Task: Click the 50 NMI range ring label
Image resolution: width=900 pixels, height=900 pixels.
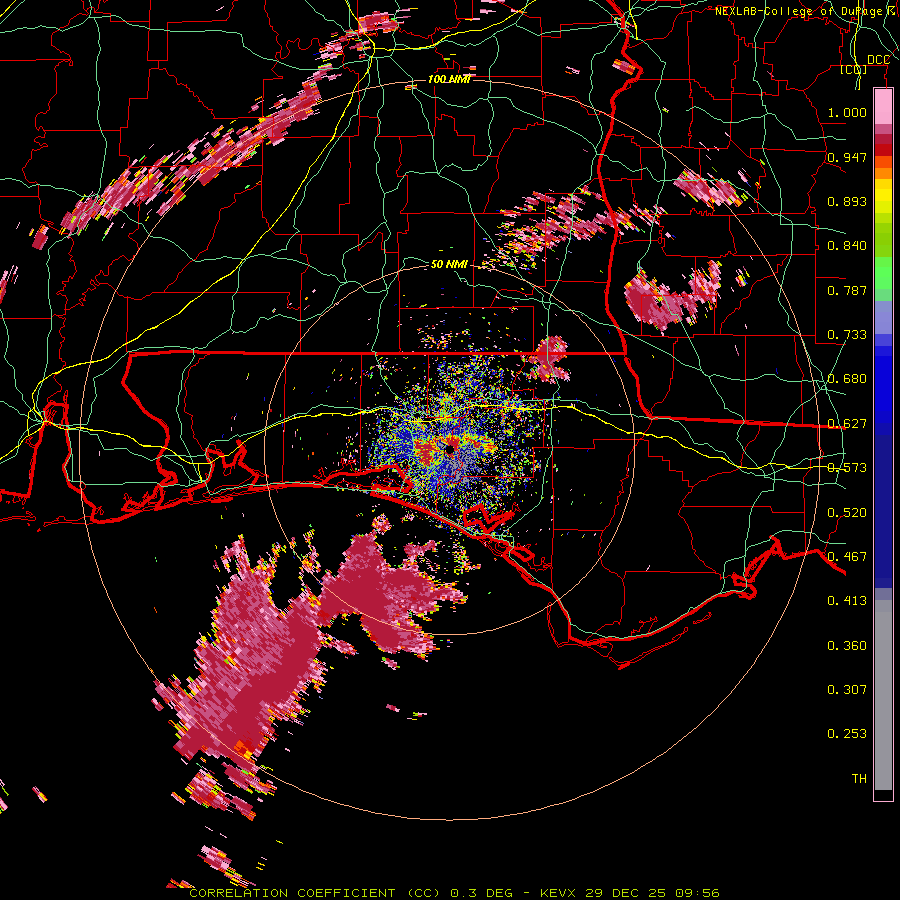Action: coord(449,264)
